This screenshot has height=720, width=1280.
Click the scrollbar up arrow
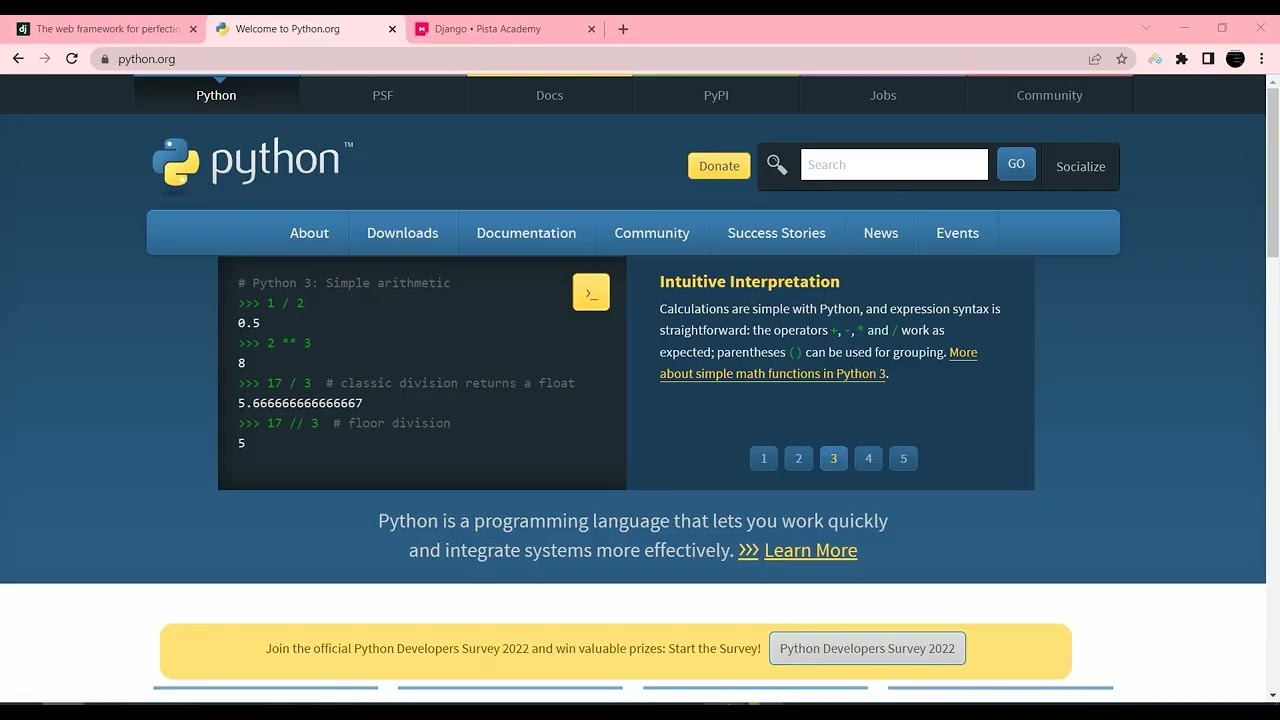coord(1273,82)
